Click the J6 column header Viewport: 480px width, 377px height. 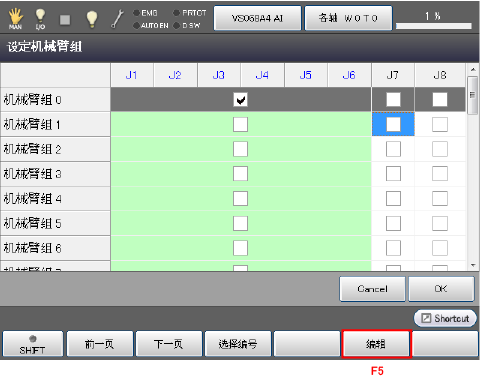[x=349, y=75]
